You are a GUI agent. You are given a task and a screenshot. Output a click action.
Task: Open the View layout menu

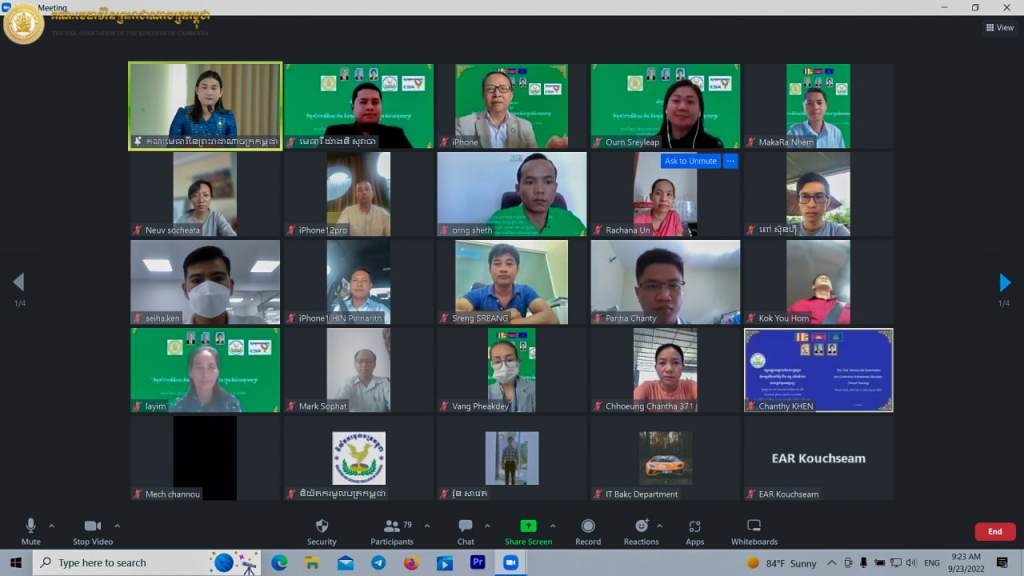[999, 28]
